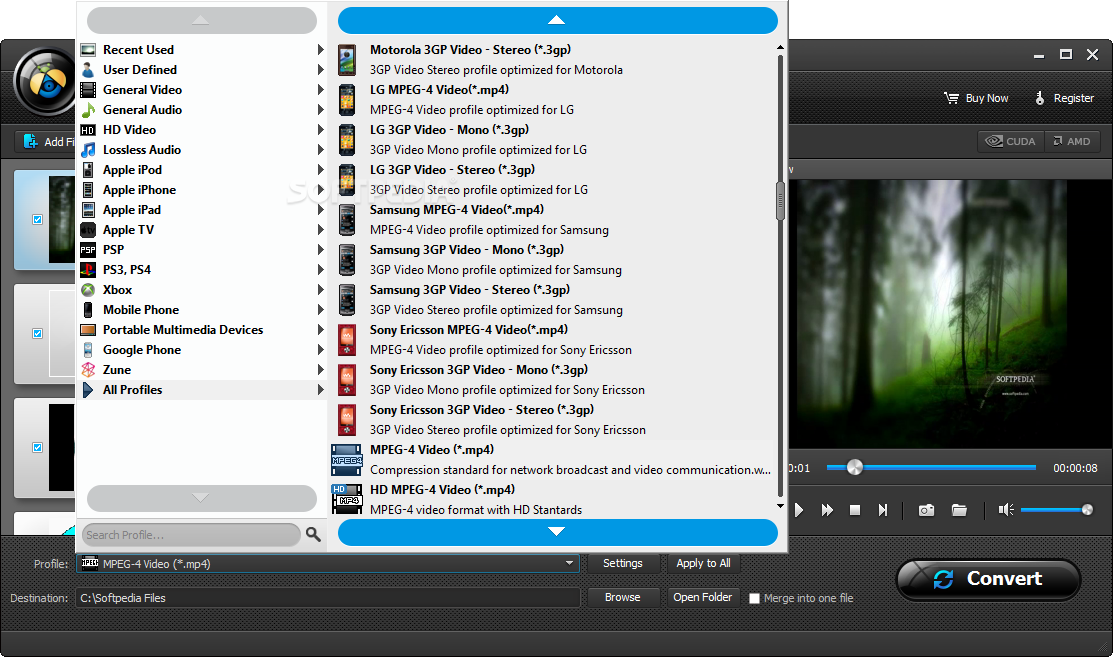Open snapshot folder icon in player

pos(959,510)
